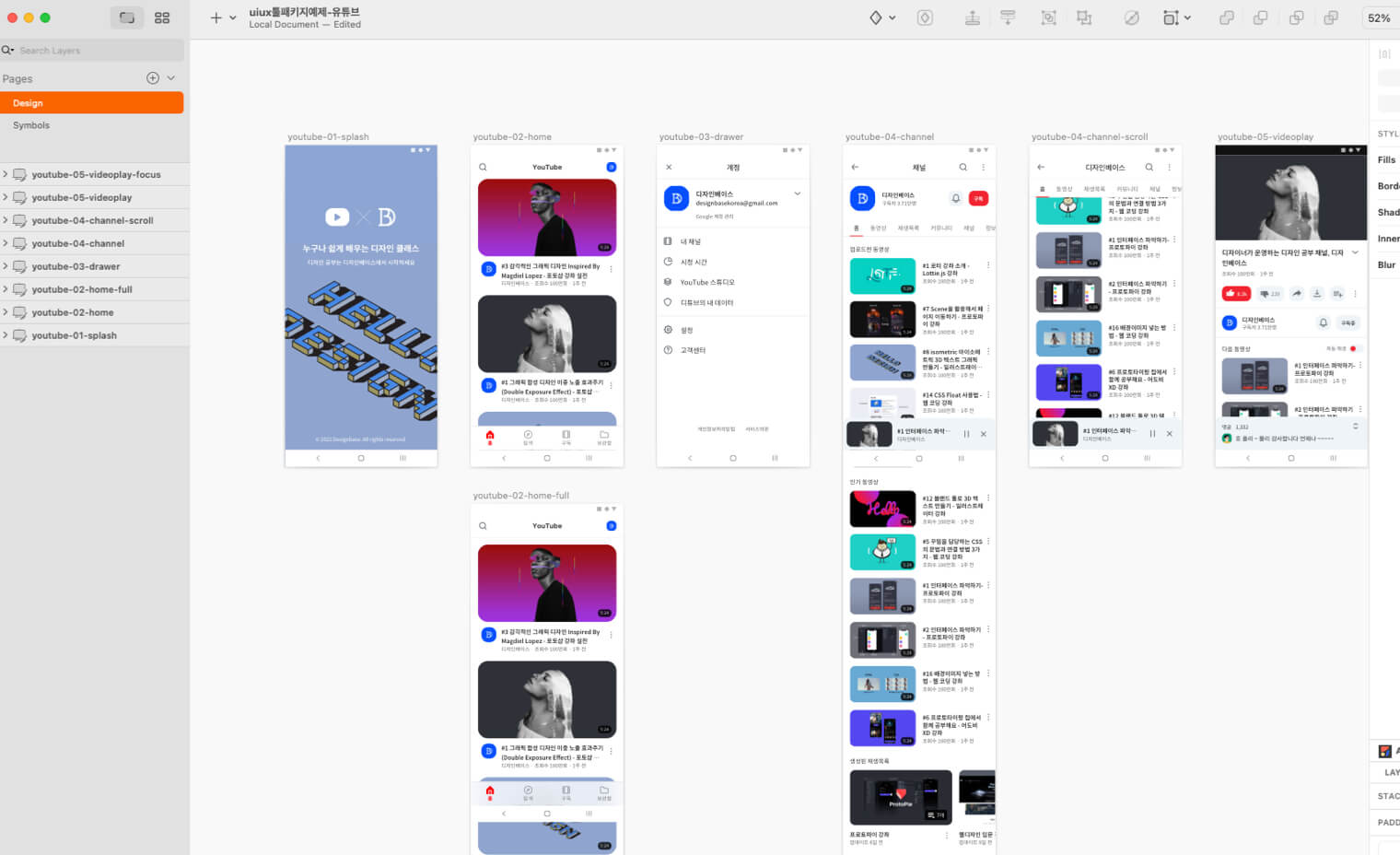This screenshot has width=1400, height=855.
Task: Add a new page with the circled plus
Action: 153,78
